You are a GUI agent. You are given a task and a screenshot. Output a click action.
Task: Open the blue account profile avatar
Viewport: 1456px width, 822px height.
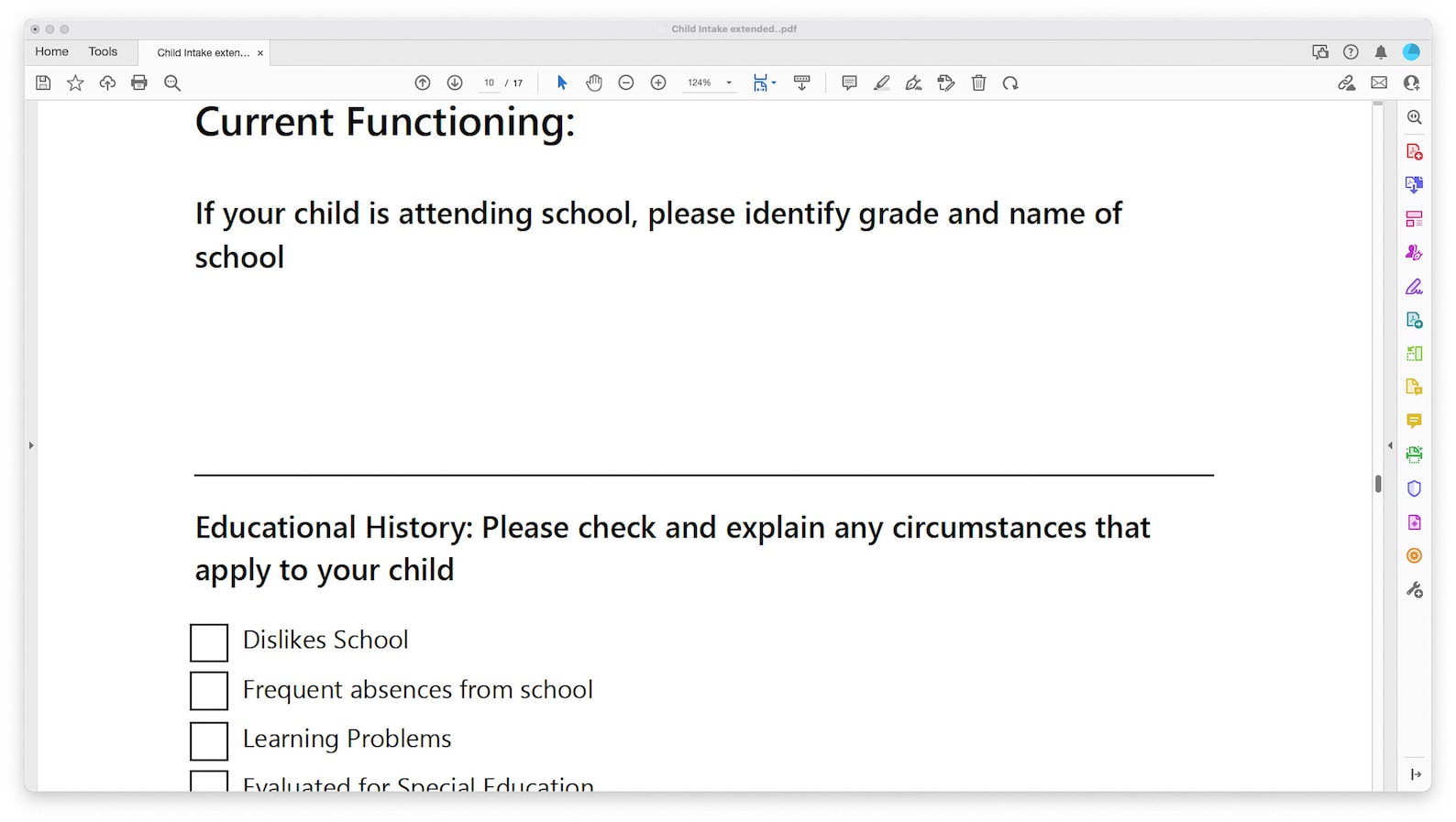tap(1412, 52)
